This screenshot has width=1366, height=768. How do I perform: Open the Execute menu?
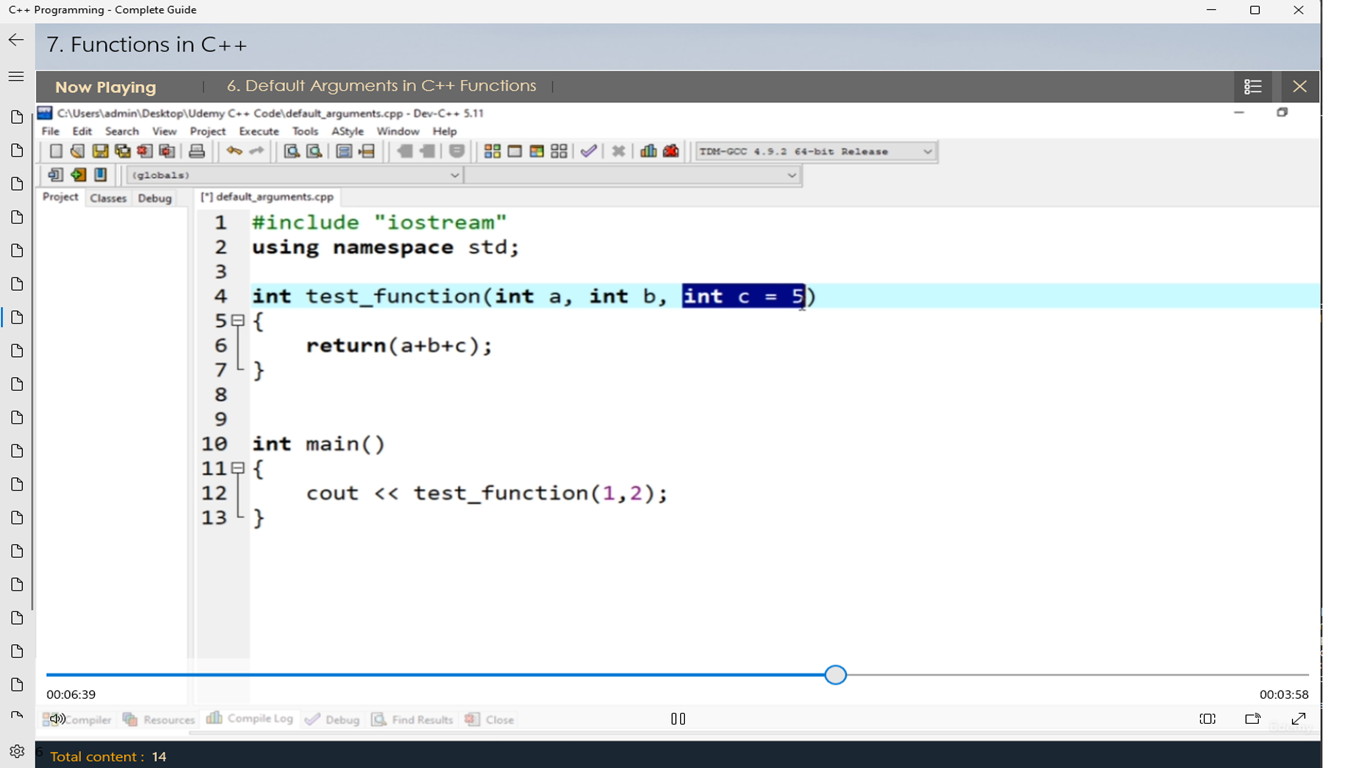[x=258, y=131]
